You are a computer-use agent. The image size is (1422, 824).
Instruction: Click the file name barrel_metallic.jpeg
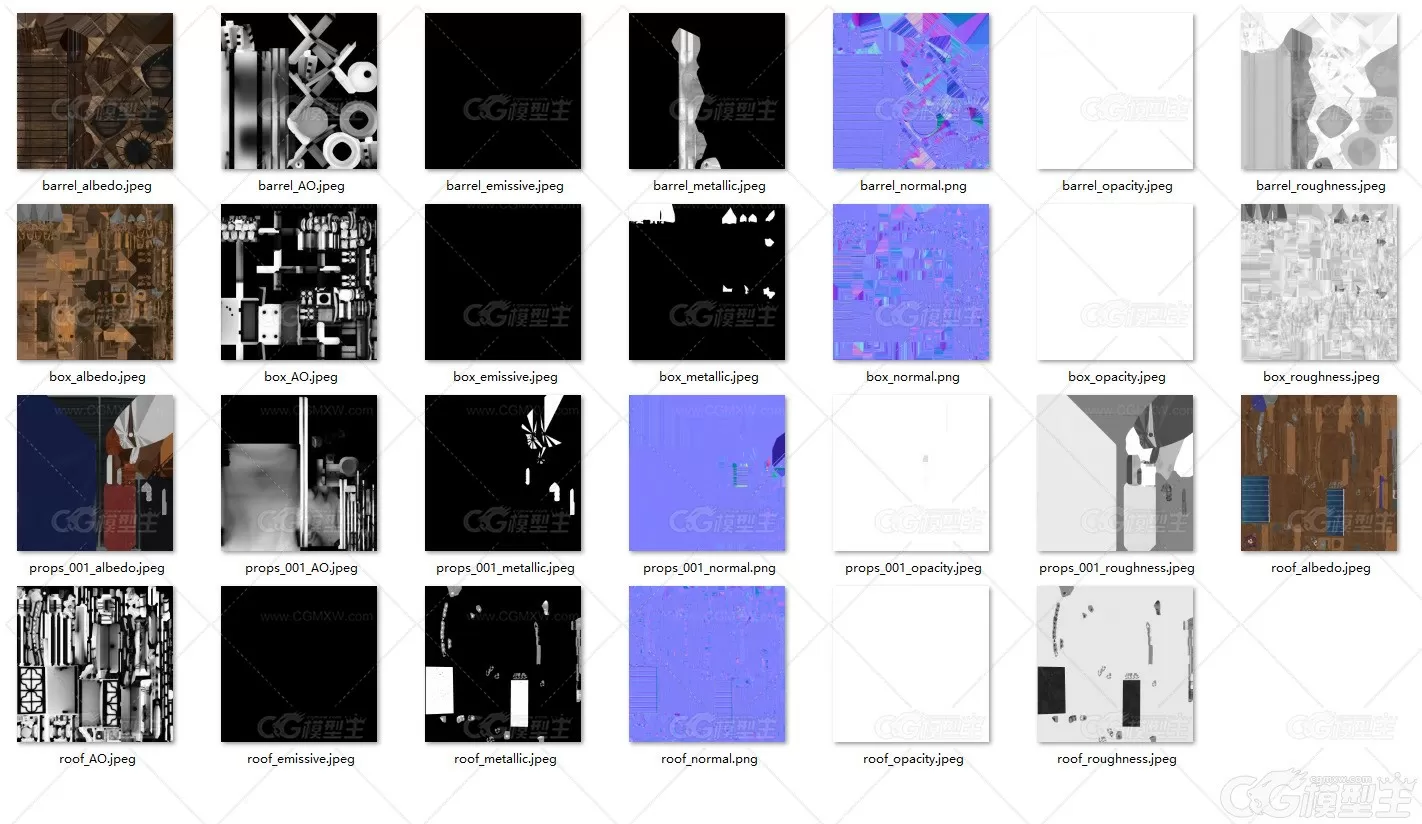(x=709, y=186)
